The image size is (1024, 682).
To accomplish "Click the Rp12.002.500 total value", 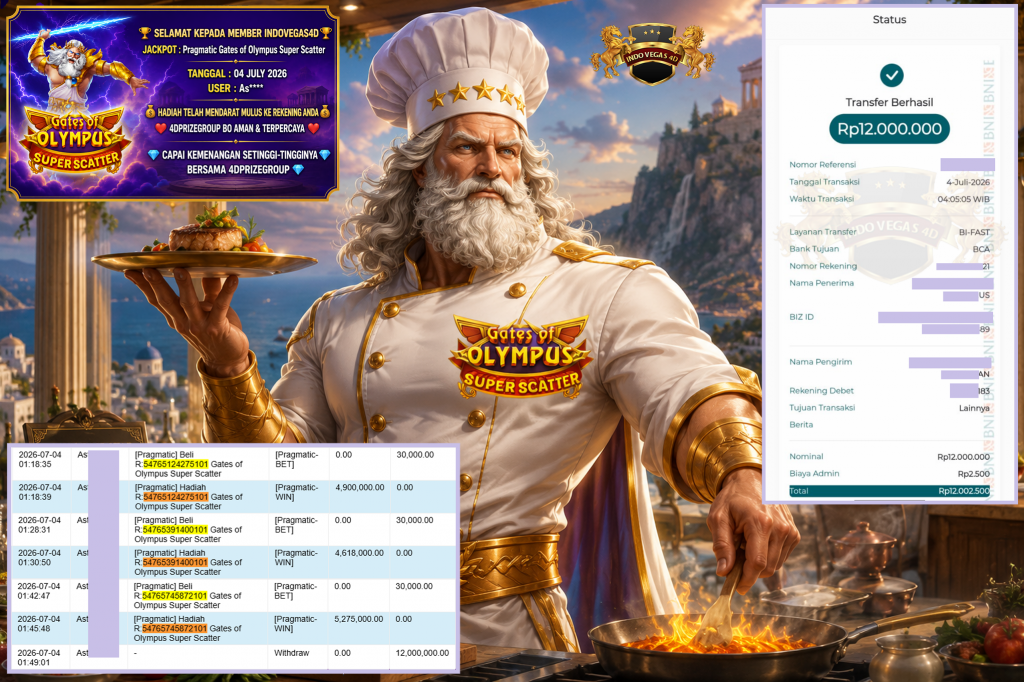I will click(964, 491).
